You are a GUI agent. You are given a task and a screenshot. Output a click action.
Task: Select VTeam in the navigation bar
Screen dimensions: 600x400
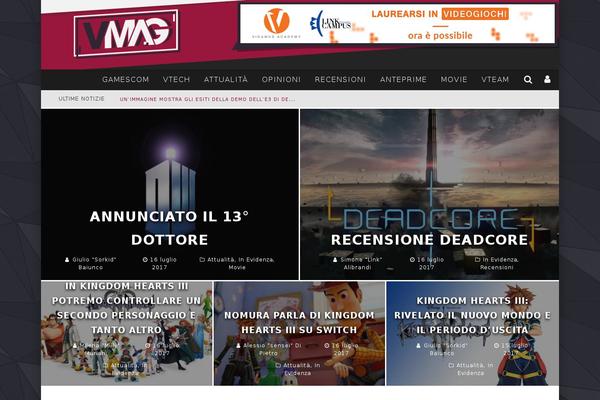coord(495,80)
